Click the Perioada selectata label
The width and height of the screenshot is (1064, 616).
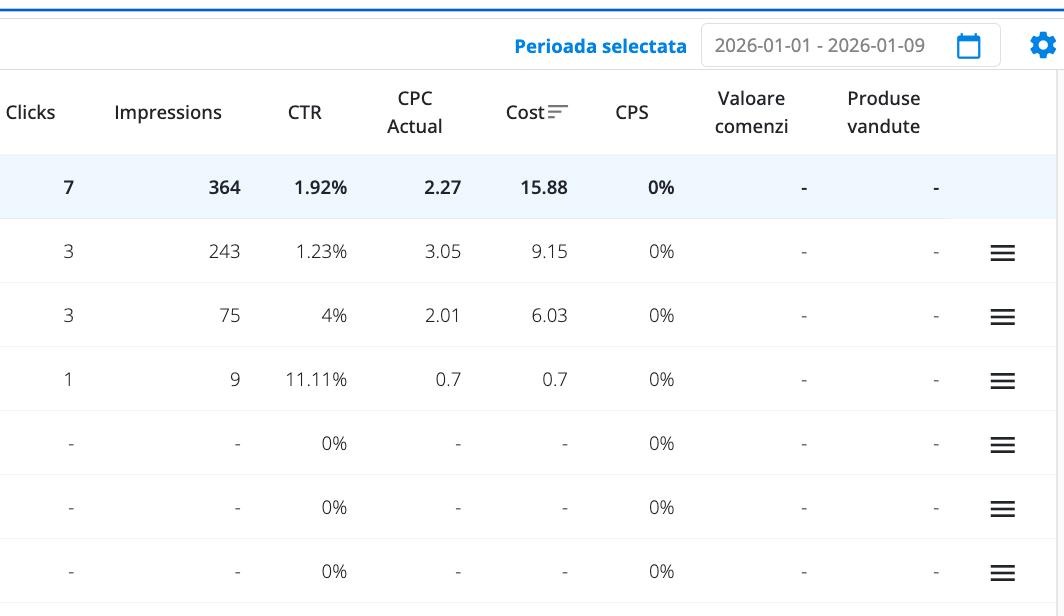click(600, 45)
